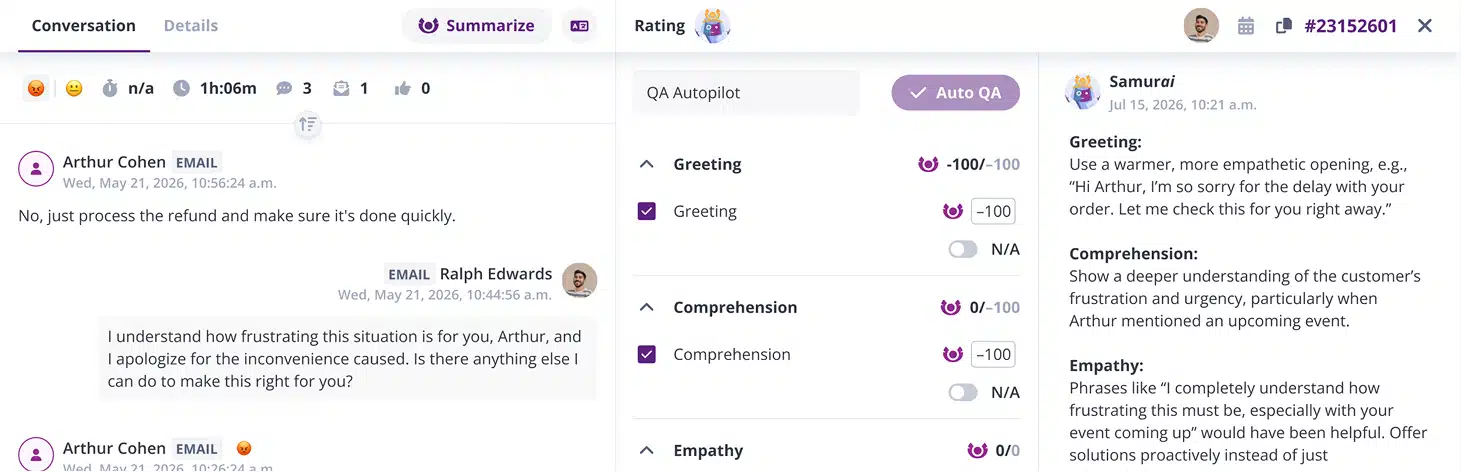Collapse the Empathy section
Image resolution: width=1461 pixels, height=472 pixels.
click(x=647, y=450)
